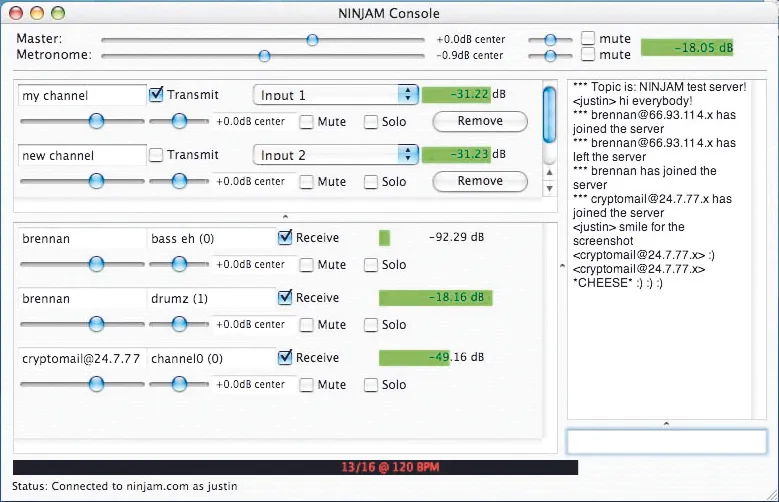The height and width of the screenshot is (502, 779).
Task: Mute brennan drumz channel
Action: coord(307,325)
